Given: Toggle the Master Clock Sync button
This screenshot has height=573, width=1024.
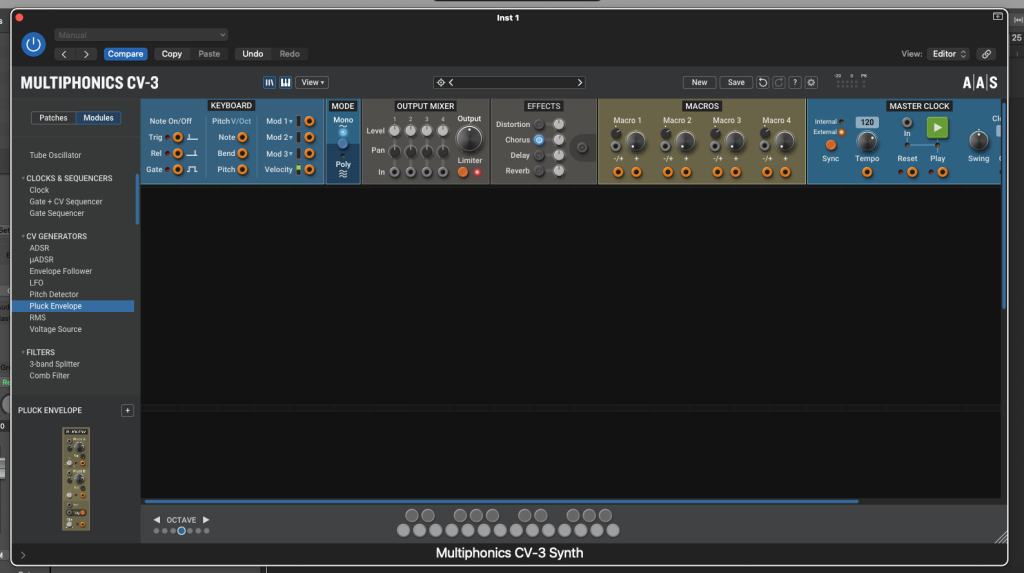Looking at the screenshot, I should 830,145.
